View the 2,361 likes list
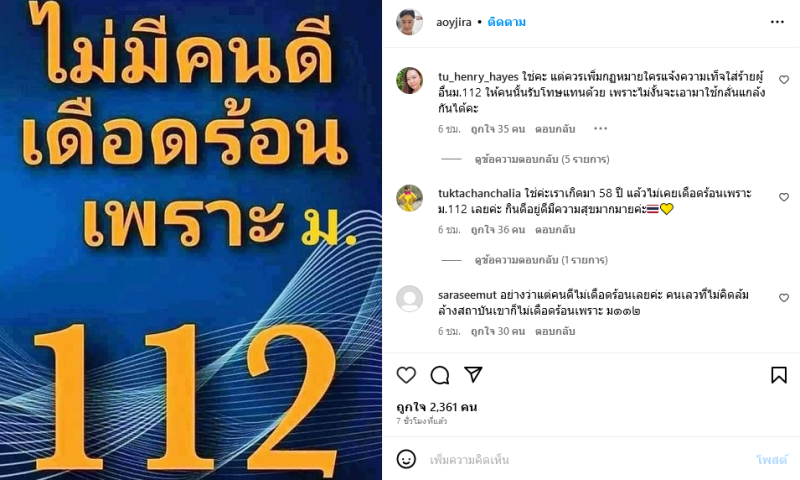Screen dimensions: 800x480 click(x=437, y=407)
